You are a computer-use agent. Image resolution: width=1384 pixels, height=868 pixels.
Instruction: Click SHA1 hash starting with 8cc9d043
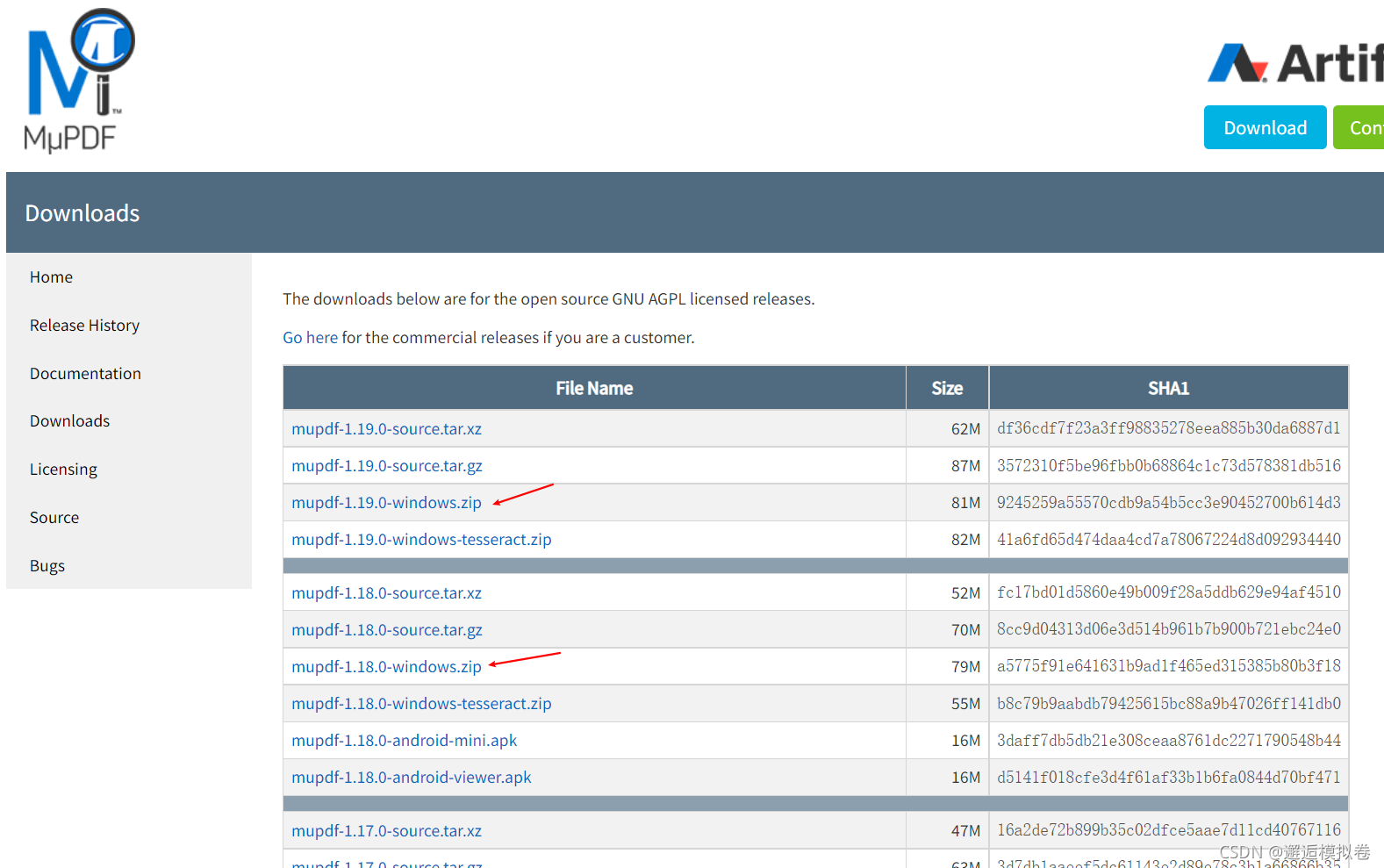pyautogui.click(x=1168, y=629)
